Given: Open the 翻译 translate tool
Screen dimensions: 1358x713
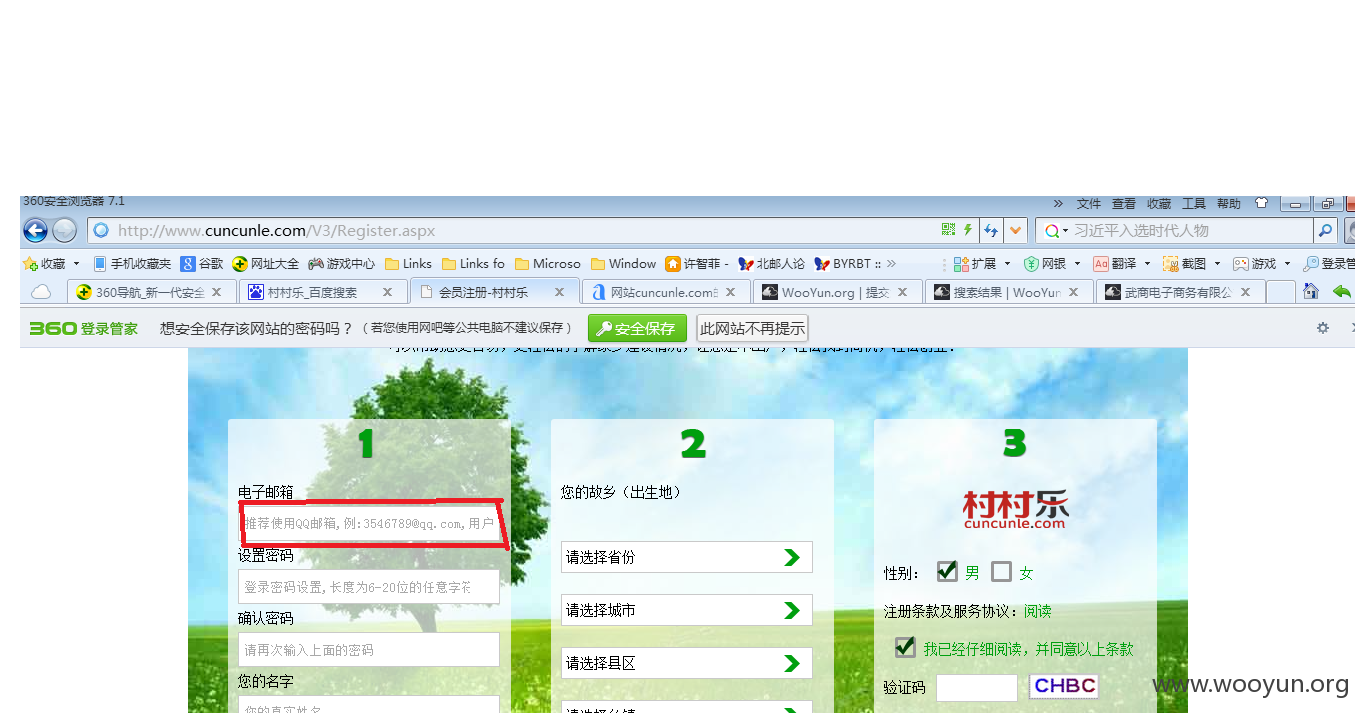Looking at the screenshot, I should (1115, 264).
